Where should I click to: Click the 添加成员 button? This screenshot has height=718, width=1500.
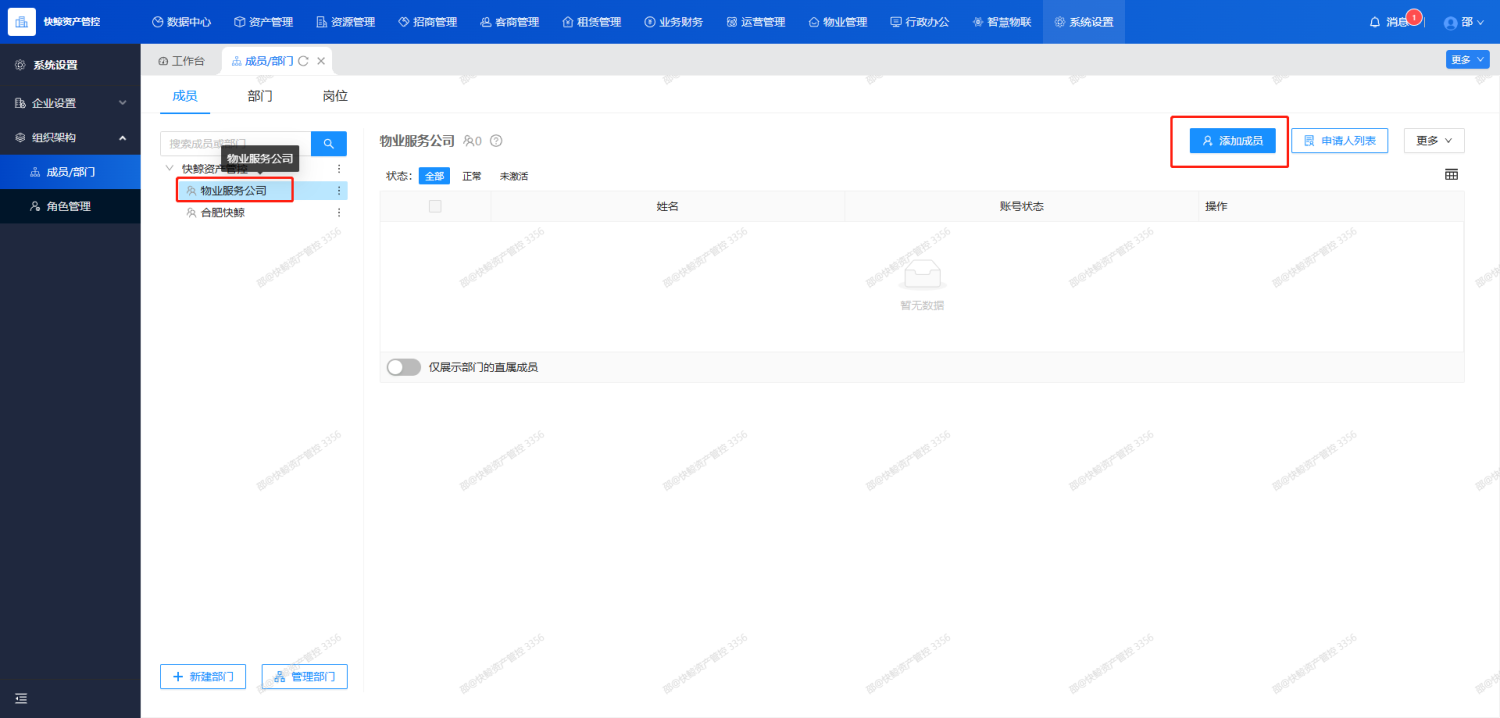(x=1232, y=141)
